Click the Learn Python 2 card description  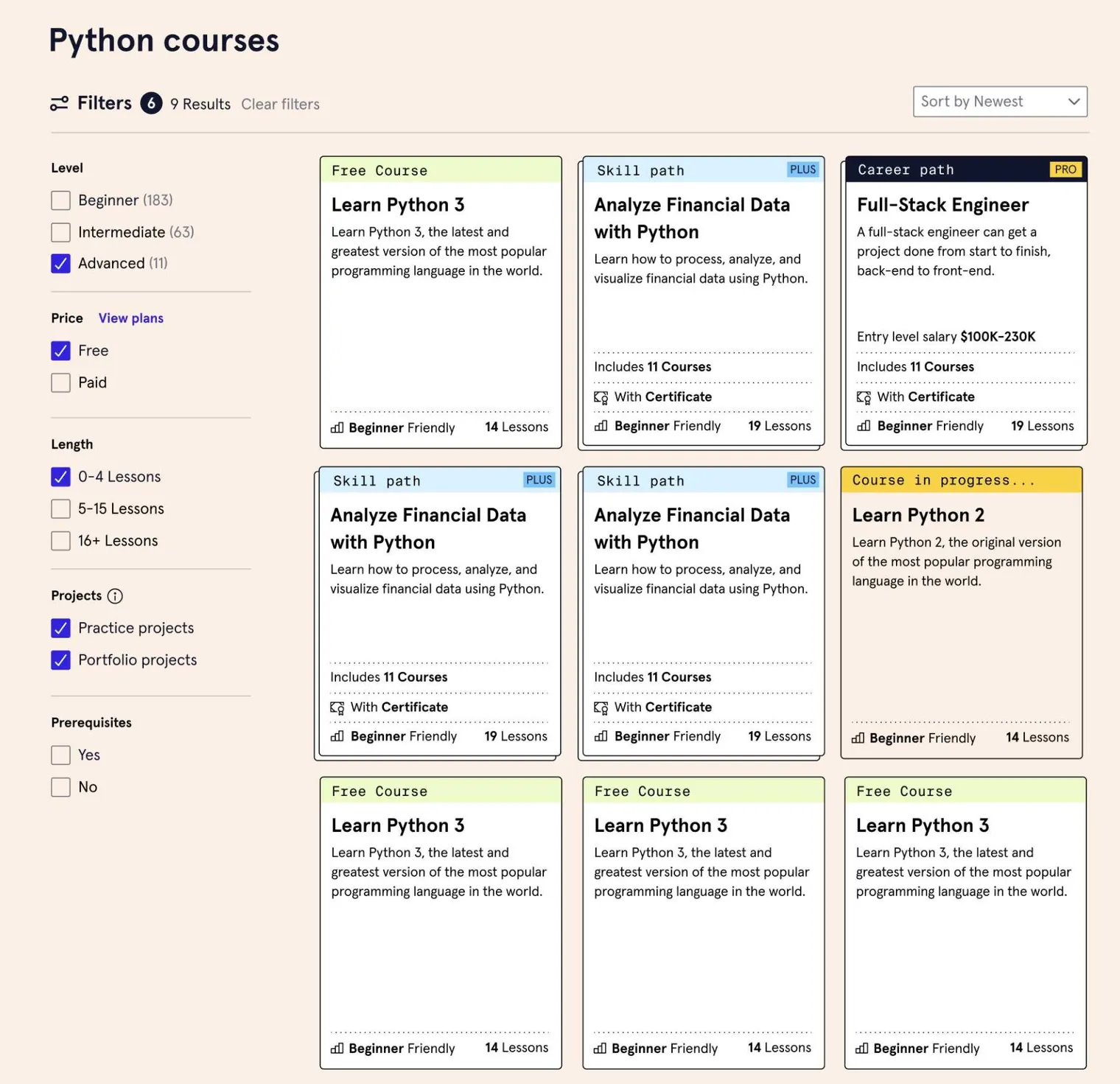tap(956, 562)
